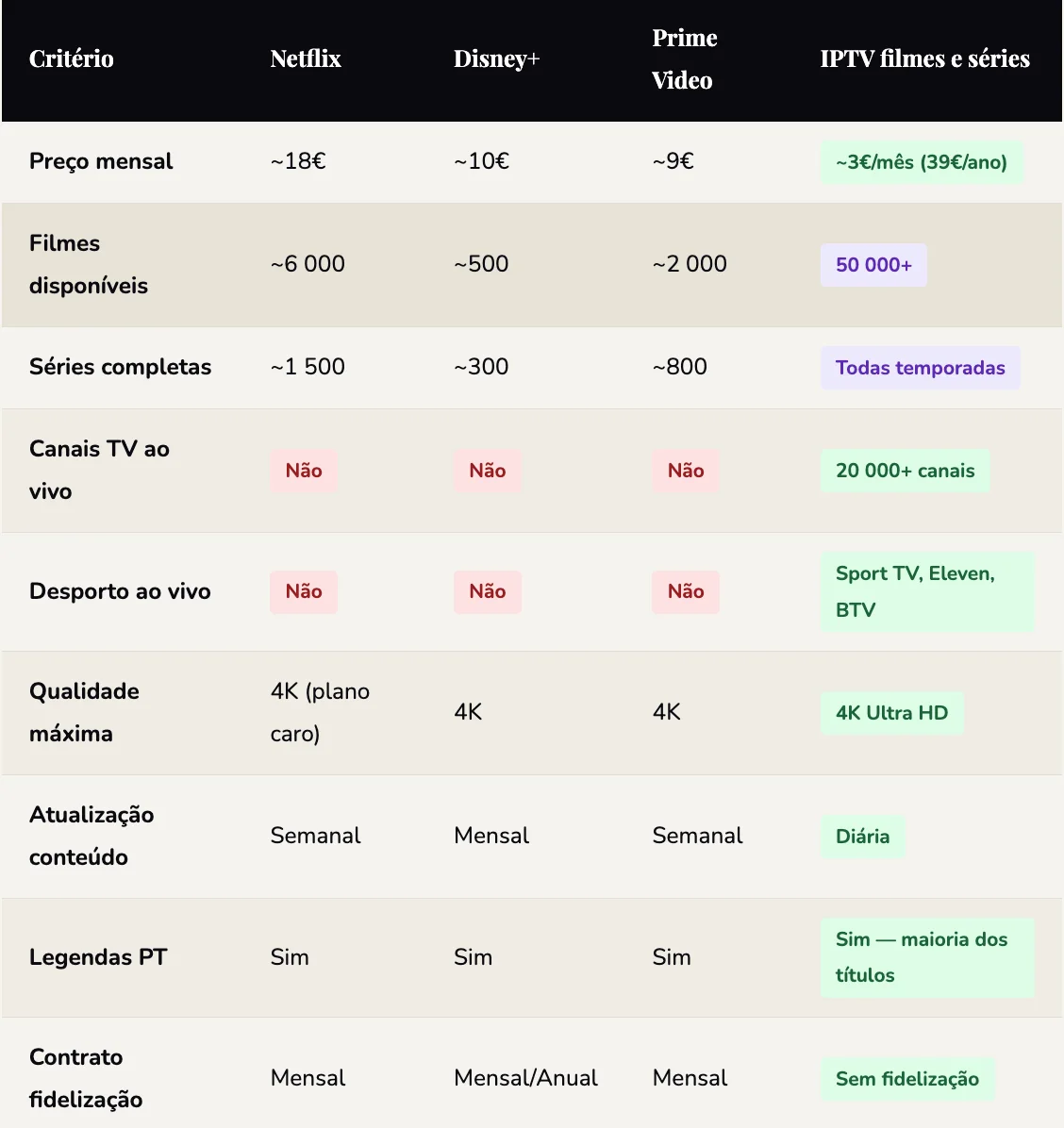This screenshot has height=1128, width=1064.
Task: Click the Disney+ column header
Action: point(496,59)
